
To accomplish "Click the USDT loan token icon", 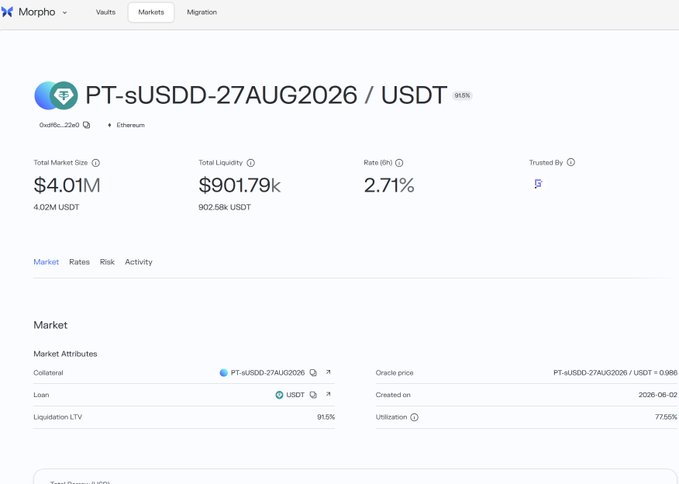I will click(279, 395).
